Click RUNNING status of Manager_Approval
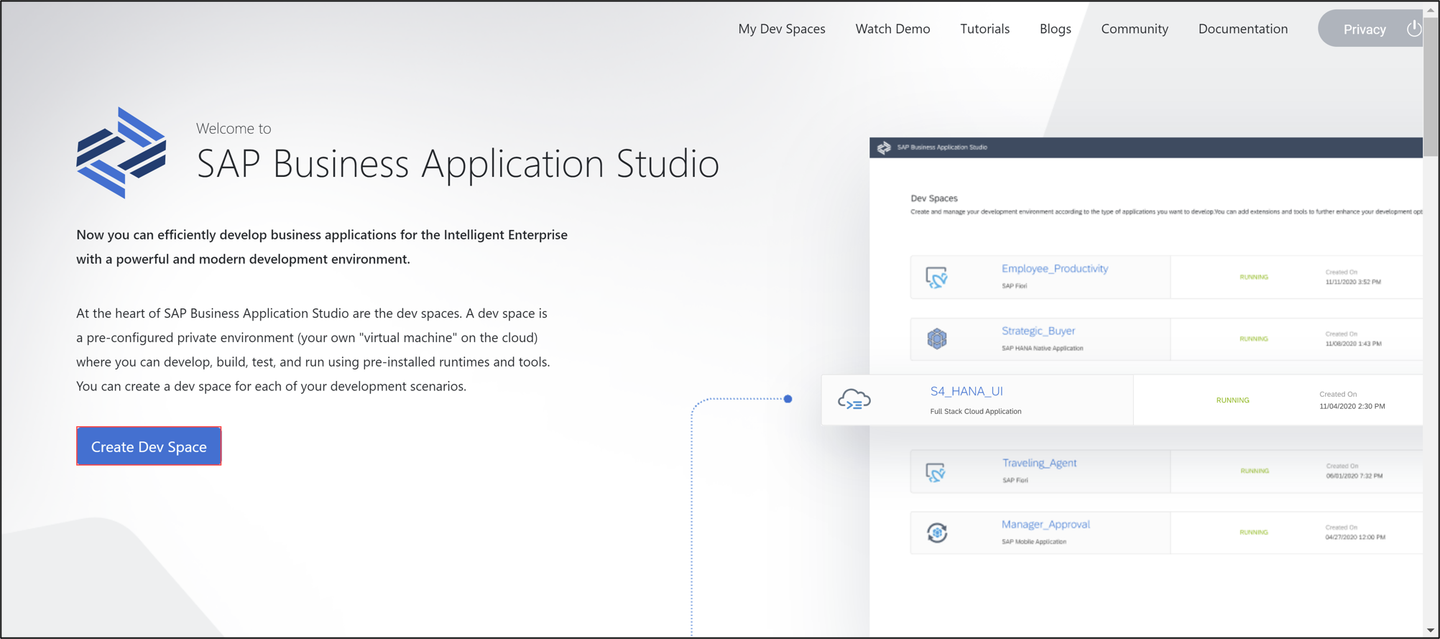The height and width of the screenshot is (639, 1440). [1254, 532]
